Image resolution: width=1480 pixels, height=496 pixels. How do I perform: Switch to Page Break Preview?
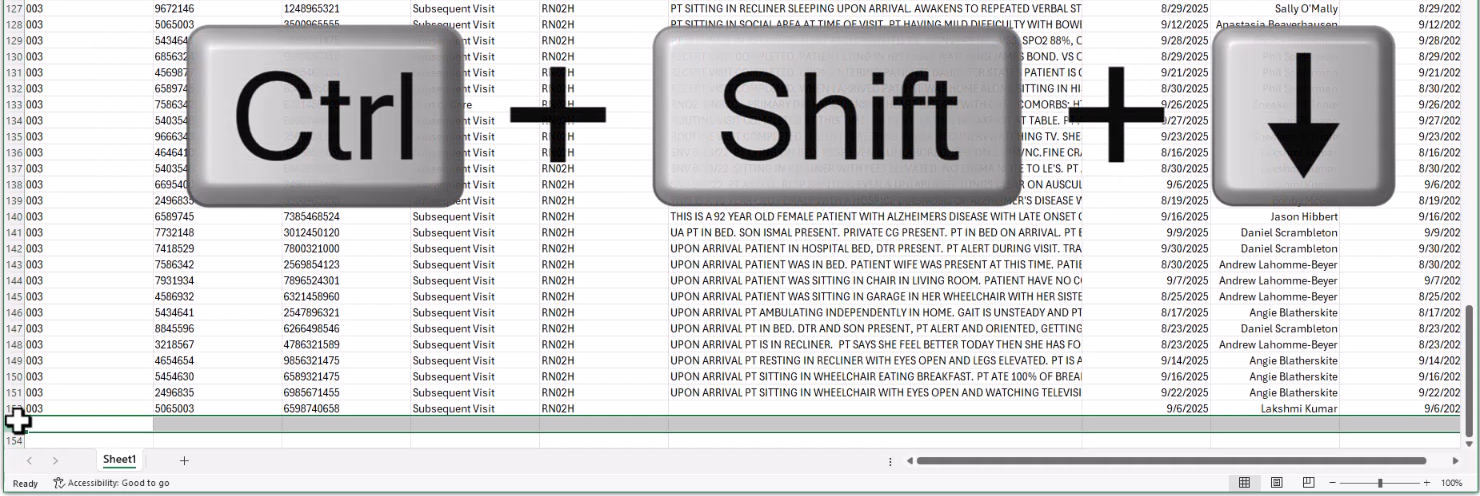tap(1309, 483)
